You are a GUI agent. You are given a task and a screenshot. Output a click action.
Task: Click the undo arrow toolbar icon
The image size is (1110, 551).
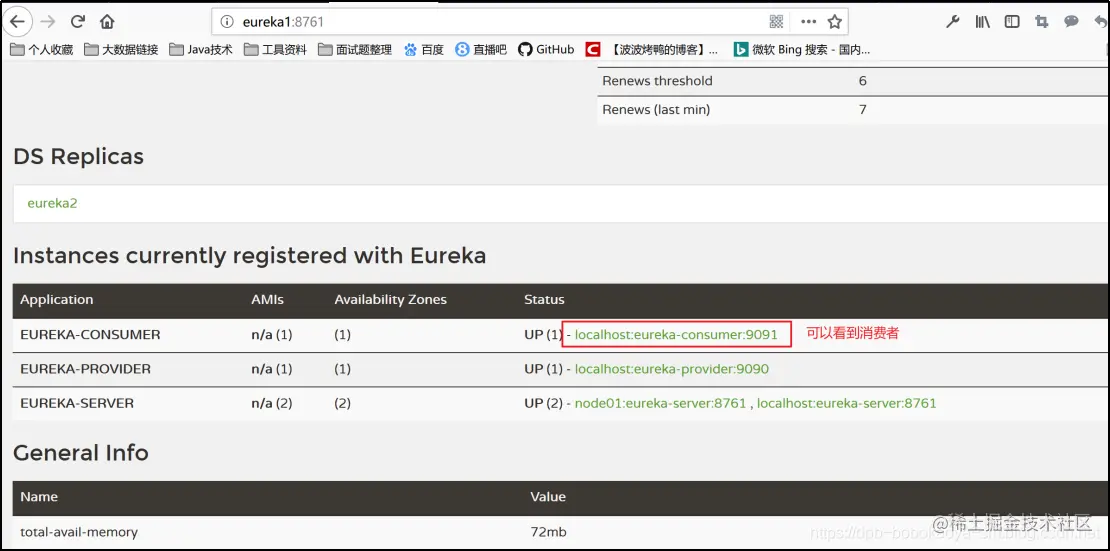click(x=1101, y=22)
